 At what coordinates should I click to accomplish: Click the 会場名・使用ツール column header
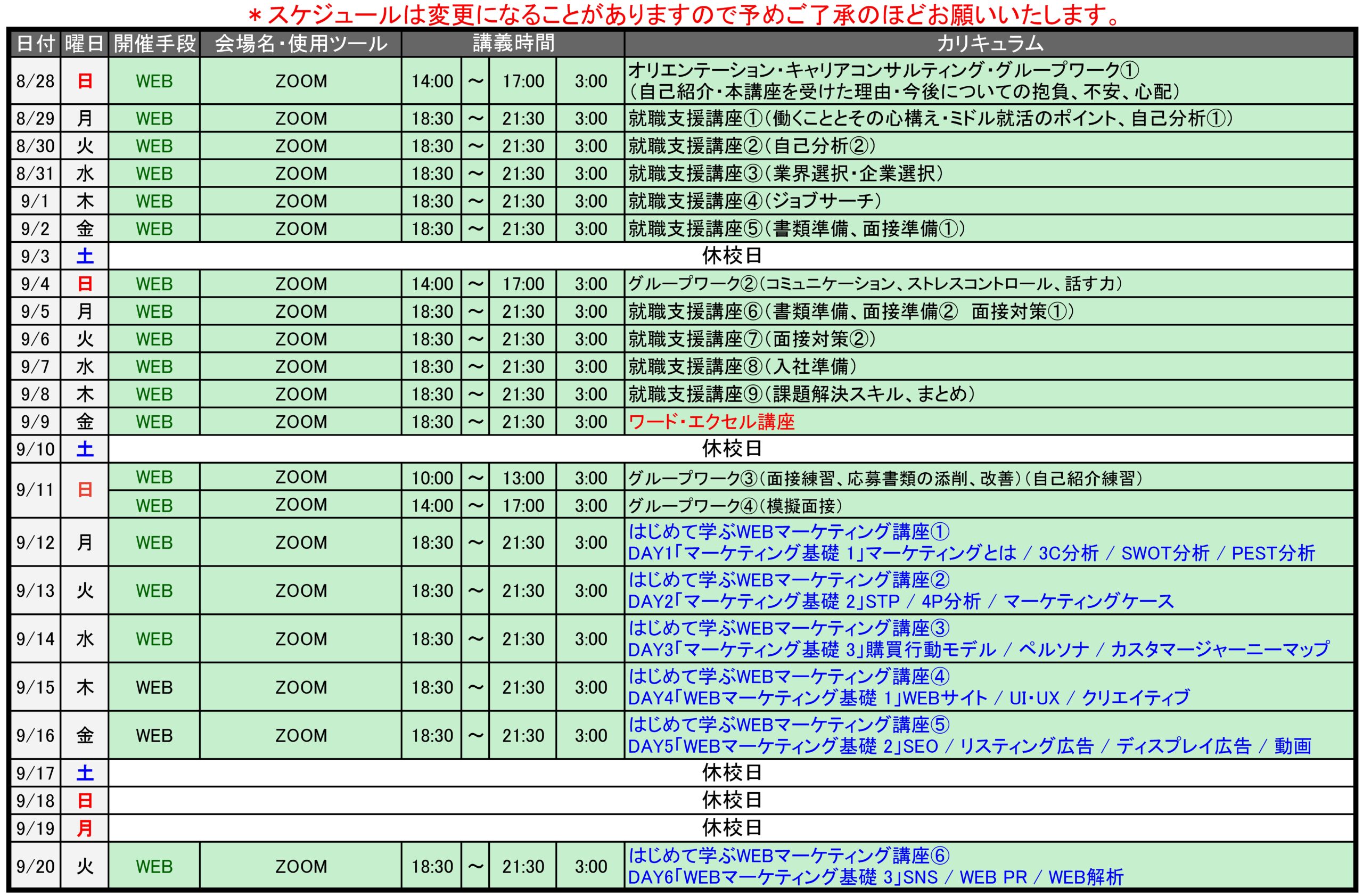coord(301,44)
